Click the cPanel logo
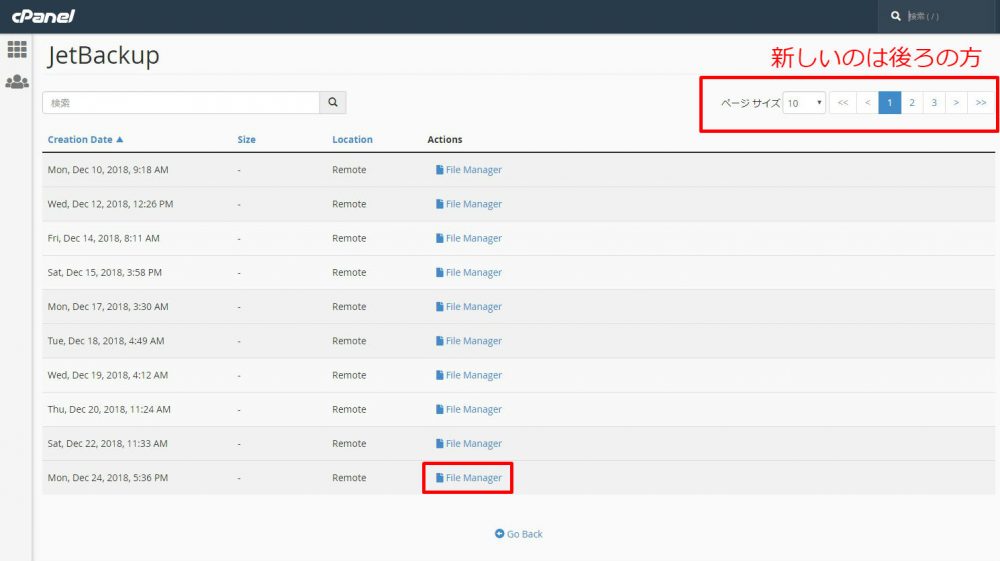Image resolution: width=1000 pixels, height=561 pixels. [43, 16]
